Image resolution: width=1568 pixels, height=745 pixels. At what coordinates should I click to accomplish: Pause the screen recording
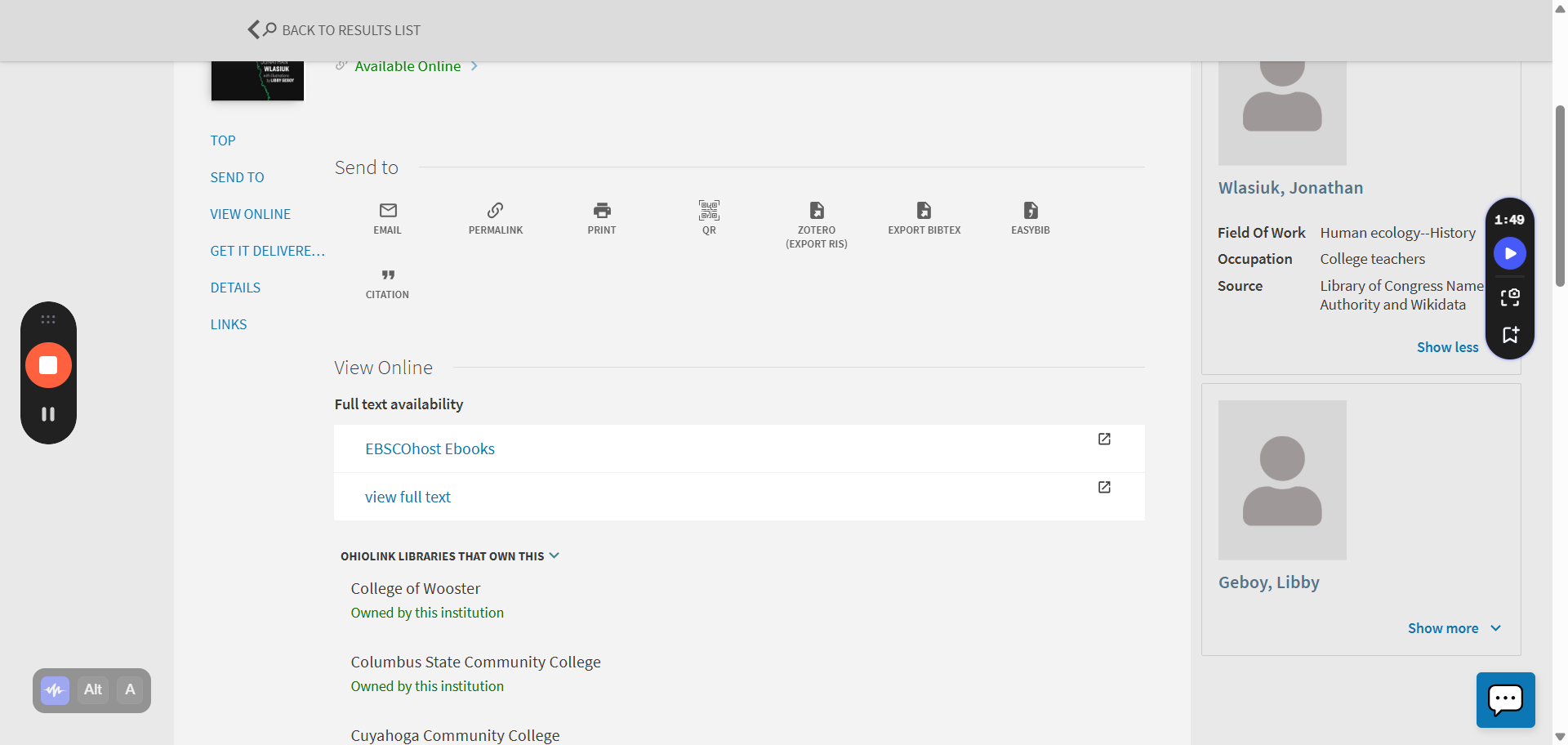(48, 413)
